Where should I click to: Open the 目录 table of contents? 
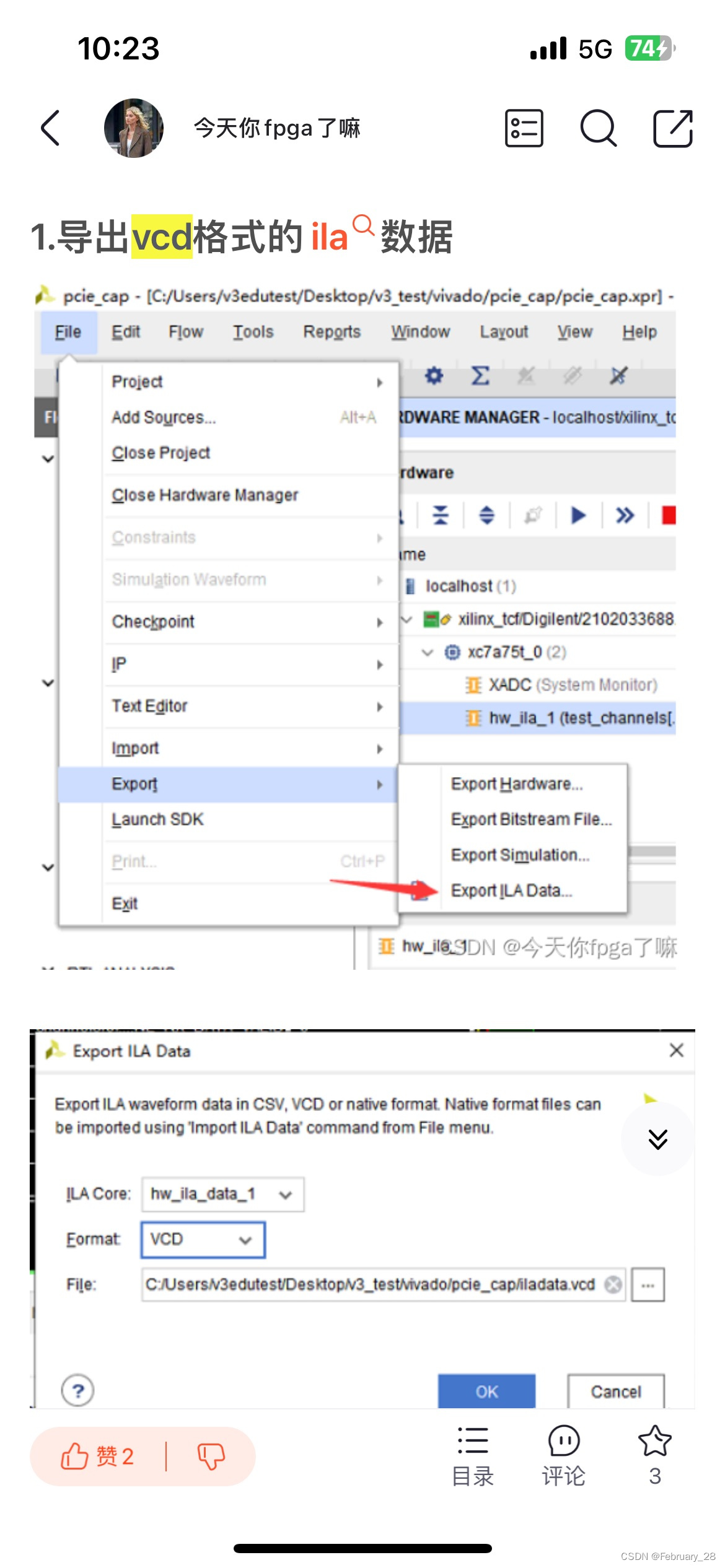(x=473, y=1457)
